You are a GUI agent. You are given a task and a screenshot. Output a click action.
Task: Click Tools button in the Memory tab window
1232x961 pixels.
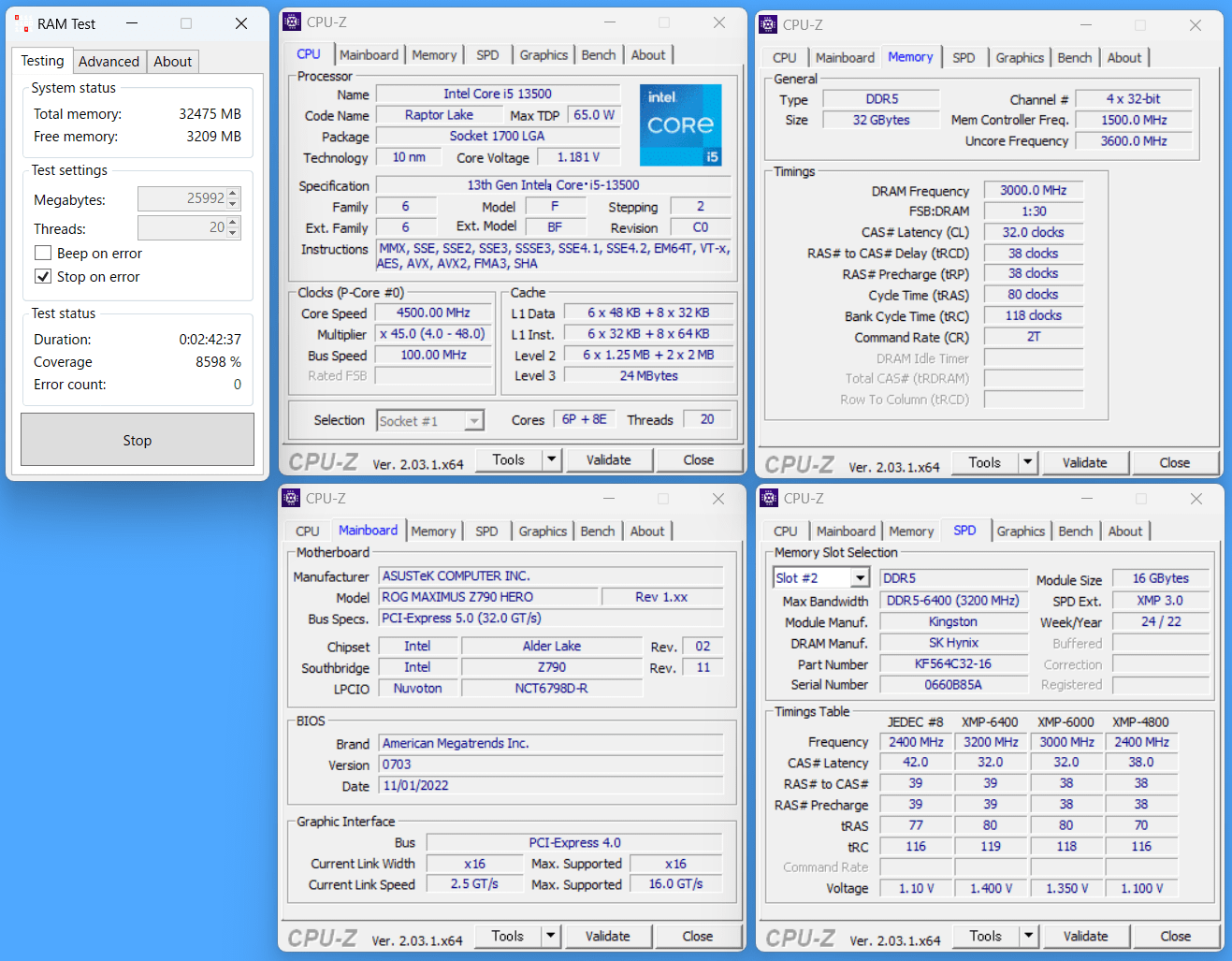coord(984,462)
